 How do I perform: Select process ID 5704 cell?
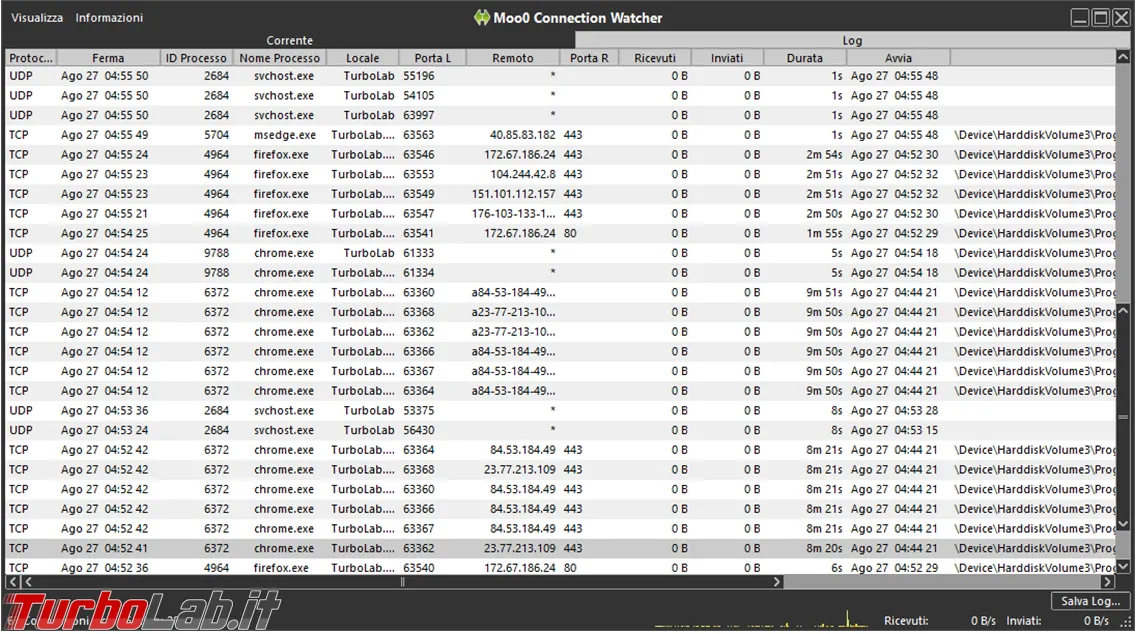tap(216, 135)
